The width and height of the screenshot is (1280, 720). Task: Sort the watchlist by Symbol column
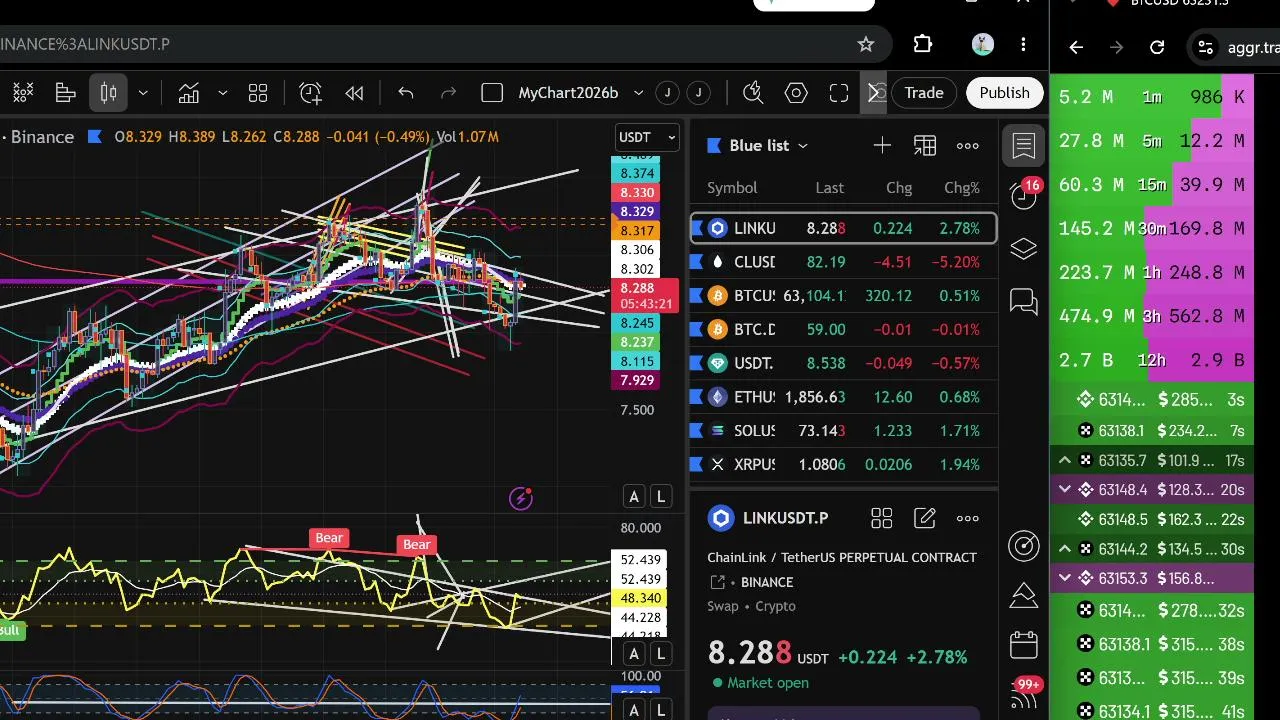click(x=732, y=188)
